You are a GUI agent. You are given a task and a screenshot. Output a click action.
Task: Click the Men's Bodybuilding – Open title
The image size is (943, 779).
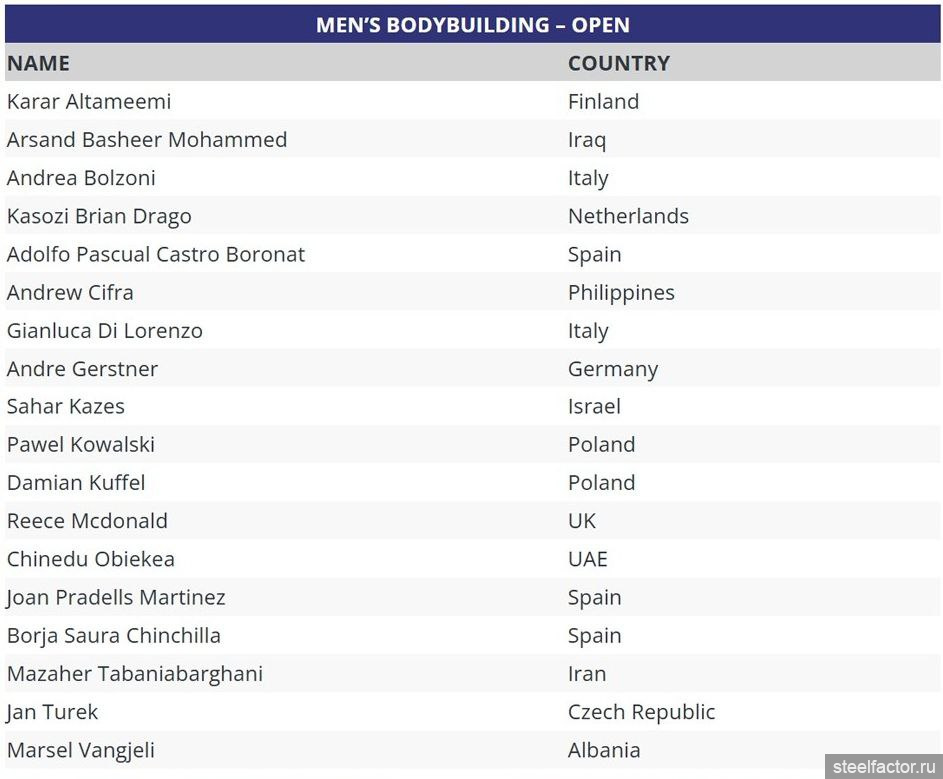(472, 25)
